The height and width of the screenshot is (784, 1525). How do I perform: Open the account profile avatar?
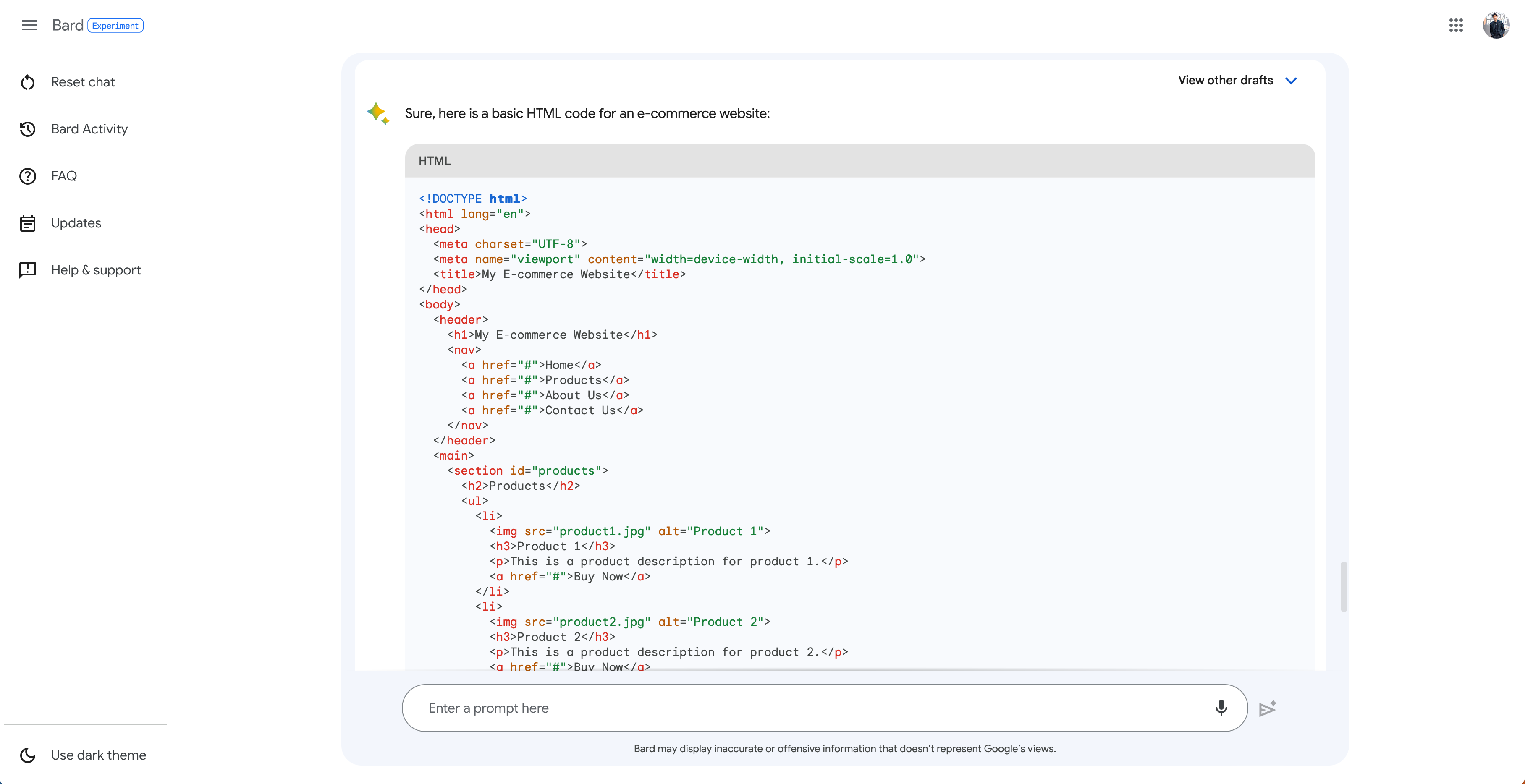pos(1496,26)
